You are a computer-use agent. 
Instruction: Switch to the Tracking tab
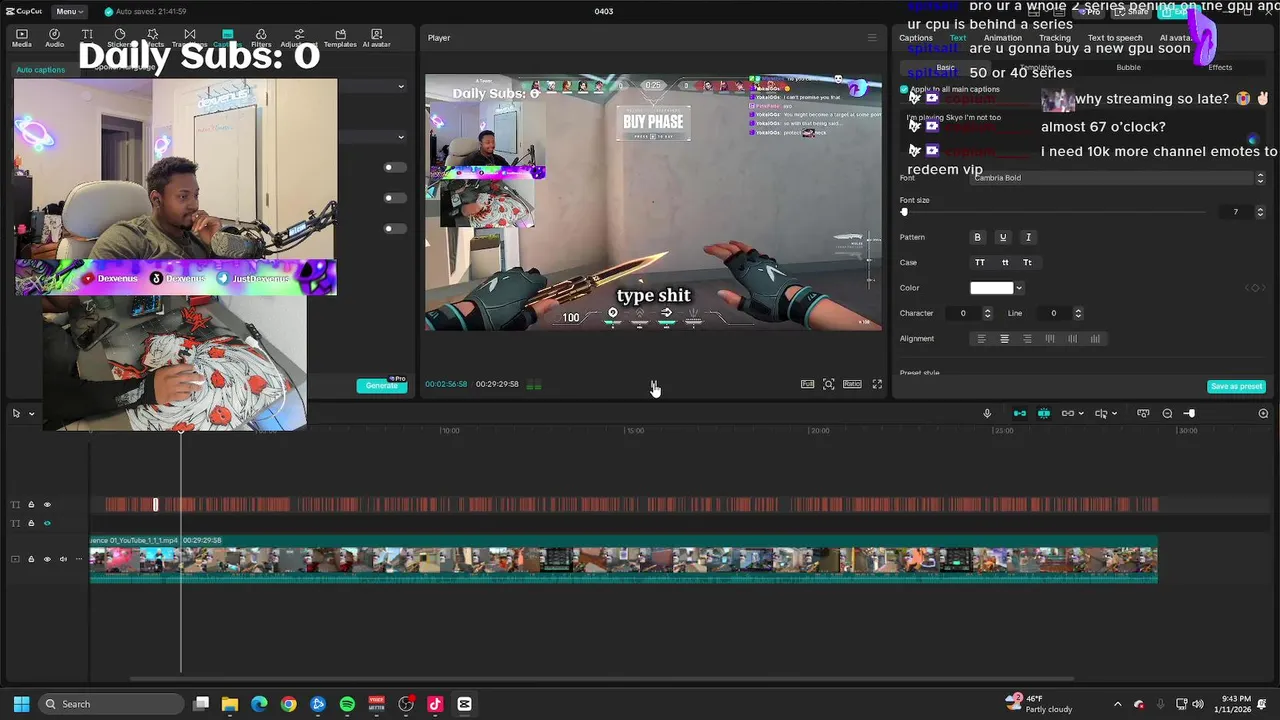point(1054,38)
